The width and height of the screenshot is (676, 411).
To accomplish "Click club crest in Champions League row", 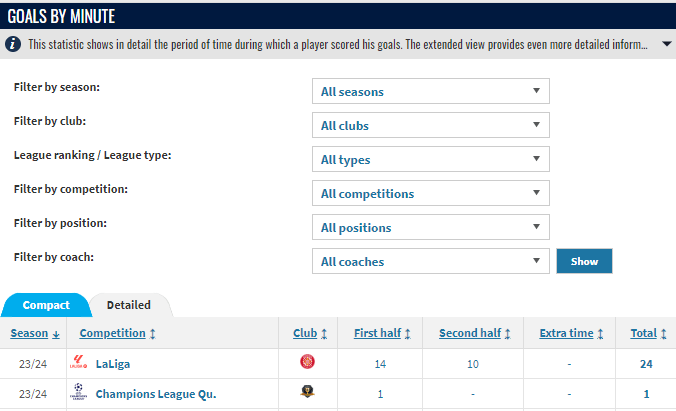I will pyautogui.click(x=307, y=393).
